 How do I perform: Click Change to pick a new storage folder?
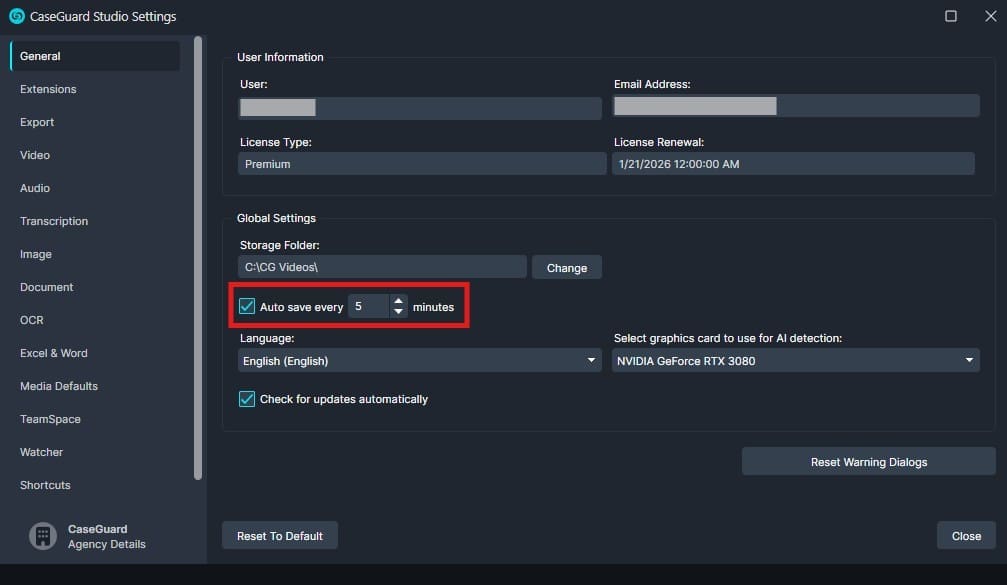click(x=566, y=267)
